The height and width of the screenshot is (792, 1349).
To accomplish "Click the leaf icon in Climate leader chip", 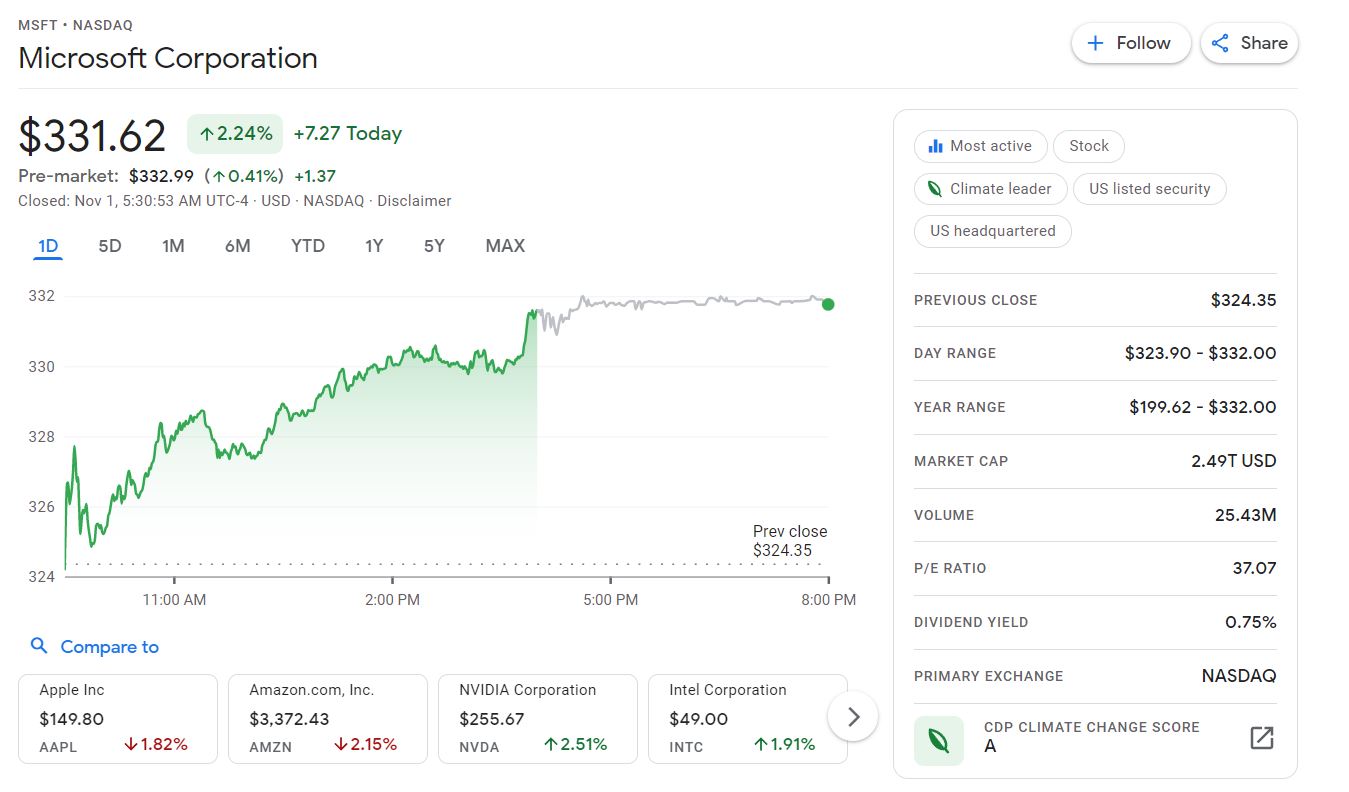I will point(935,188).
